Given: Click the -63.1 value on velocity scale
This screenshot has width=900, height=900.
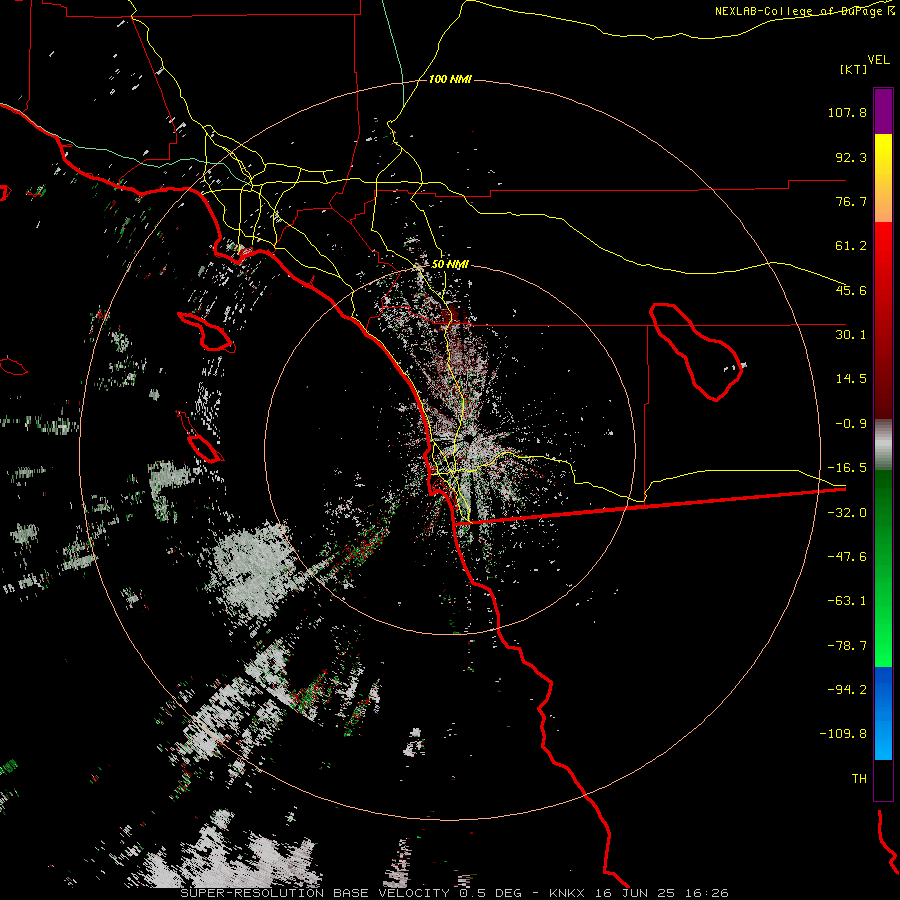Looking at the screenshot, I should click(x=847, y=601).
